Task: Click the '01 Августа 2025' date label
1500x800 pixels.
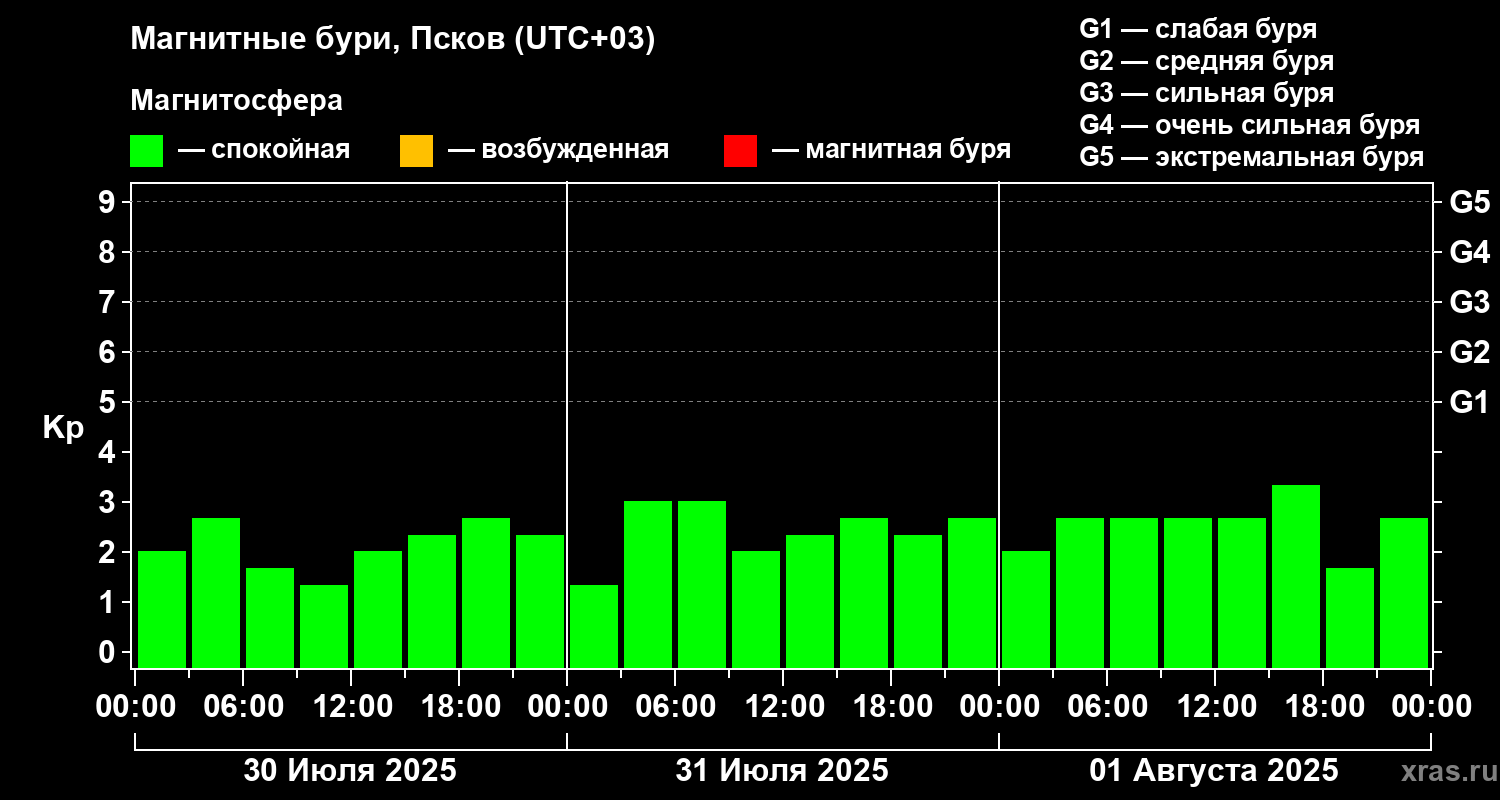Action: coord(1214,770)
